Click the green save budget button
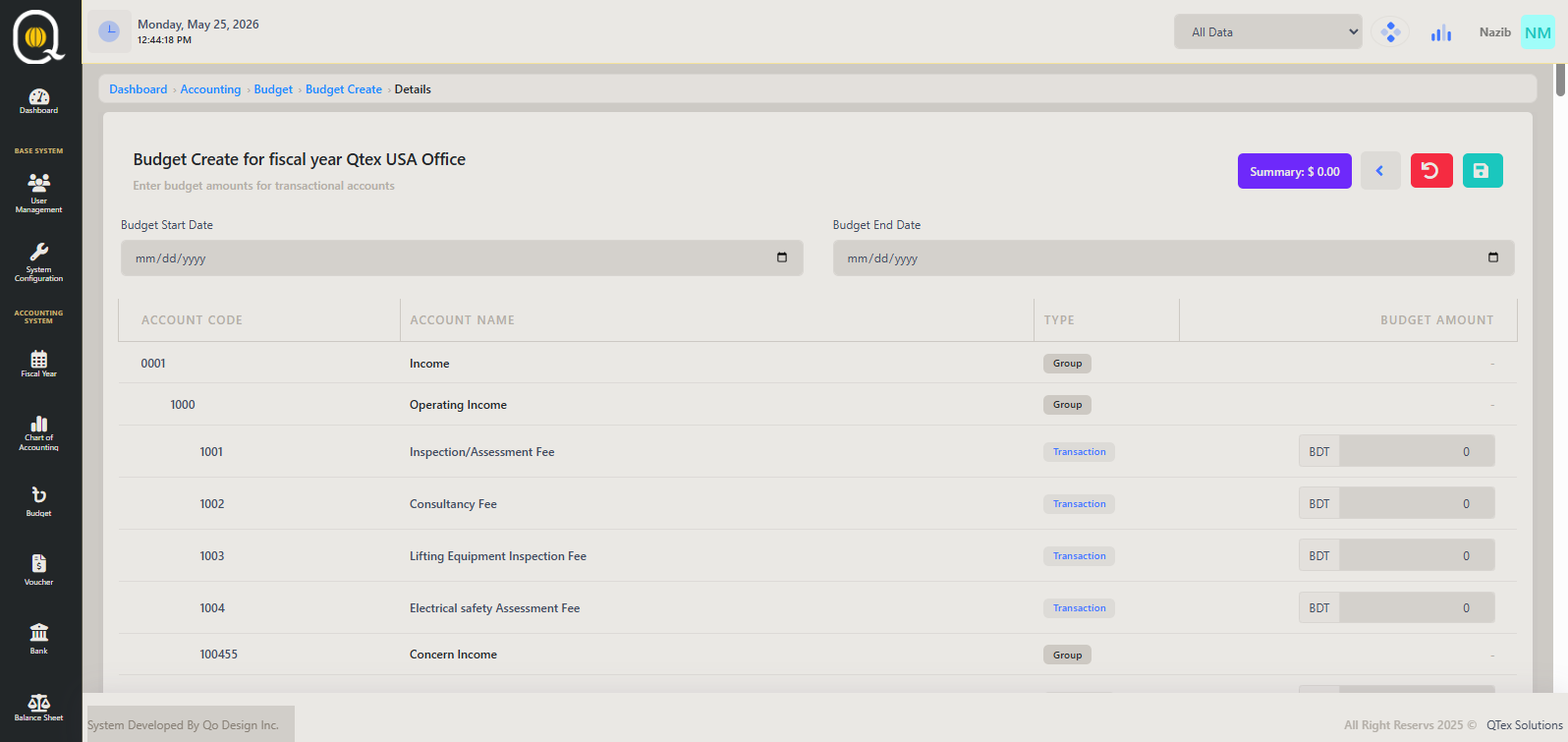1568x742 pixels. pos(1483,171)
